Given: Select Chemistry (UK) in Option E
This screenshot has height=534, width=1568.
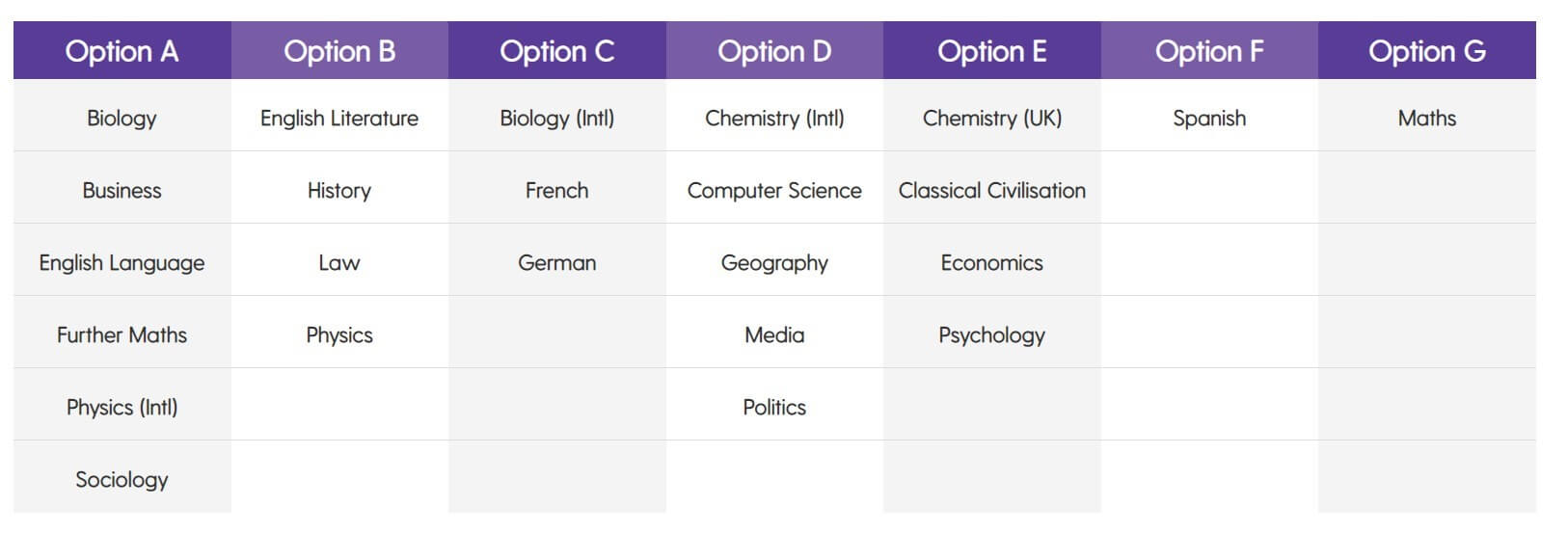Looking at the screenshot, I should coord(991,119).
